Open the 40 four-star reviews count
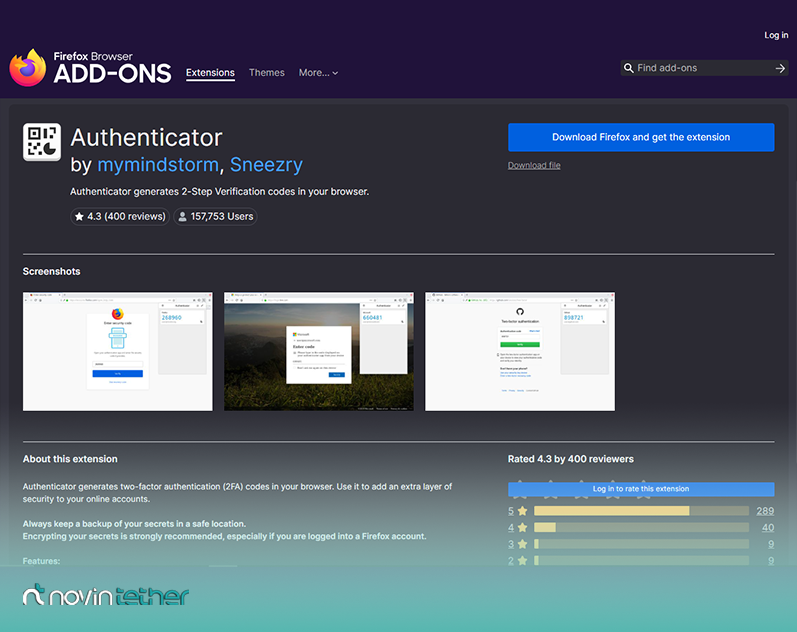The height and width of the screenshot is (632, 797). click(768, 528)
